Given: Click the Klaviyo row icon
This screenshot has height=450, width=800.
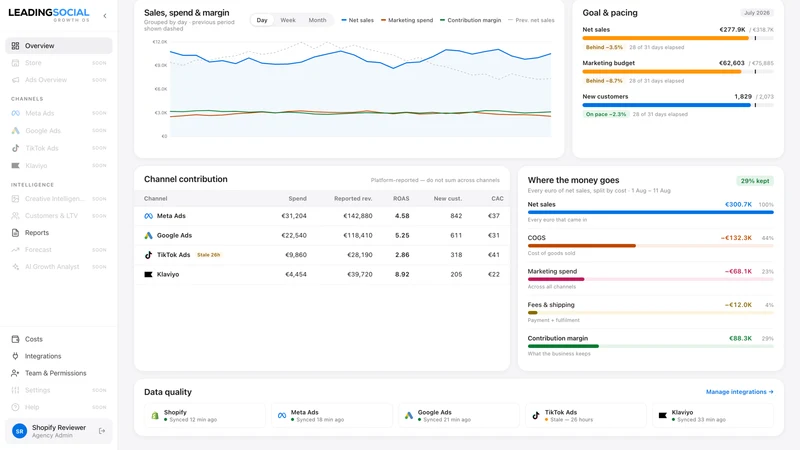Looking at the screenshot, I should pyautogui.click(x=148, y=274).
